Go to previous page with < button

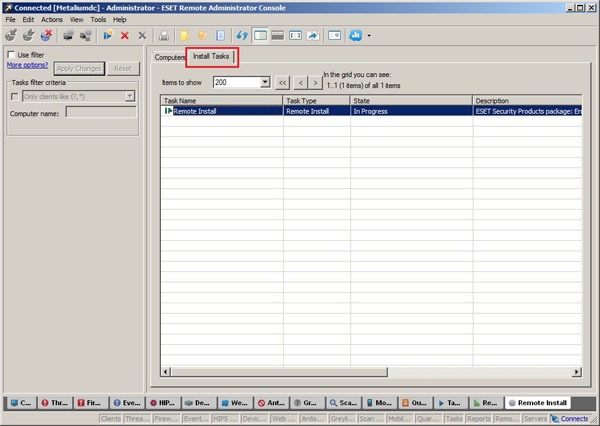301,83
